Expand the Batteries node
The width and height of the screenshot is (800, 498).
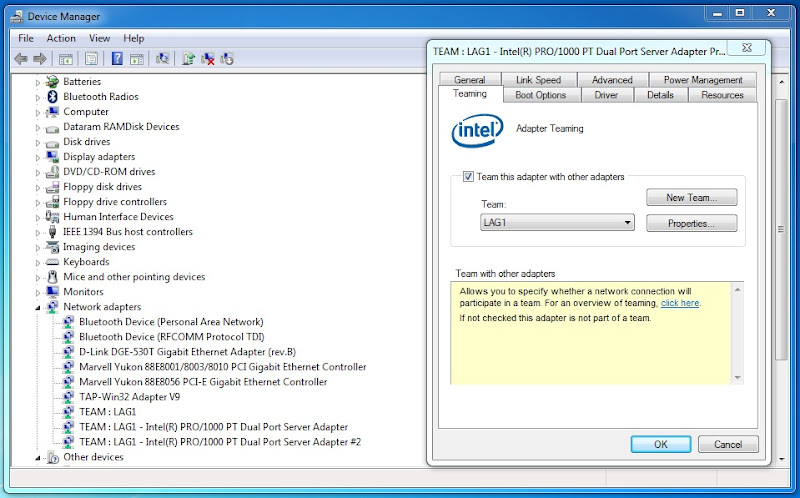(37, 82)
